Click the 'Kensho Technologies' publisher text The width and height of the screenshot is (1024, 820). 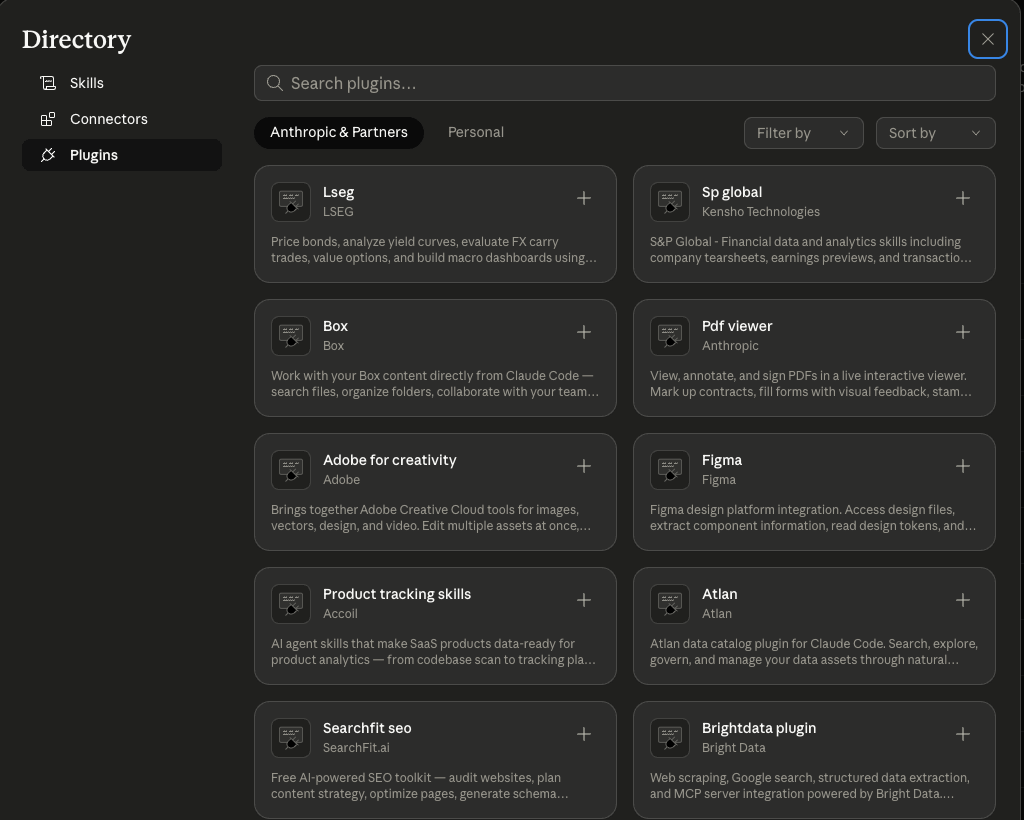760,212
